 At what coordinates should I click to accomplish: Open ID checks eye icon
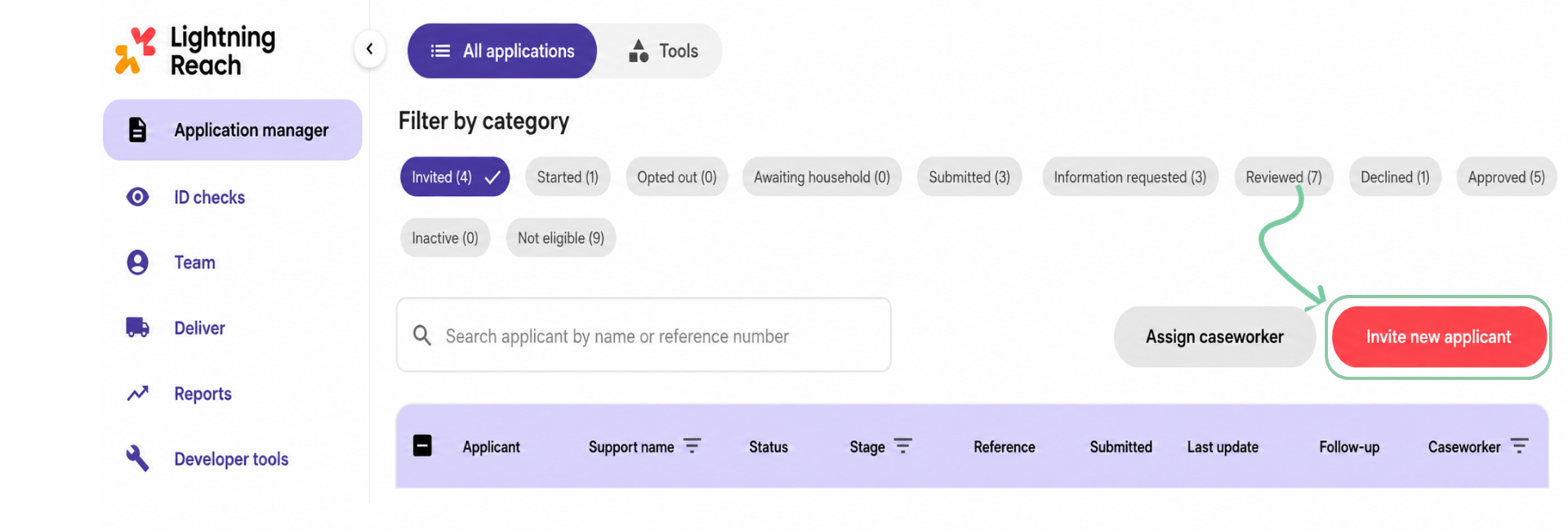[x=137, y=197]
